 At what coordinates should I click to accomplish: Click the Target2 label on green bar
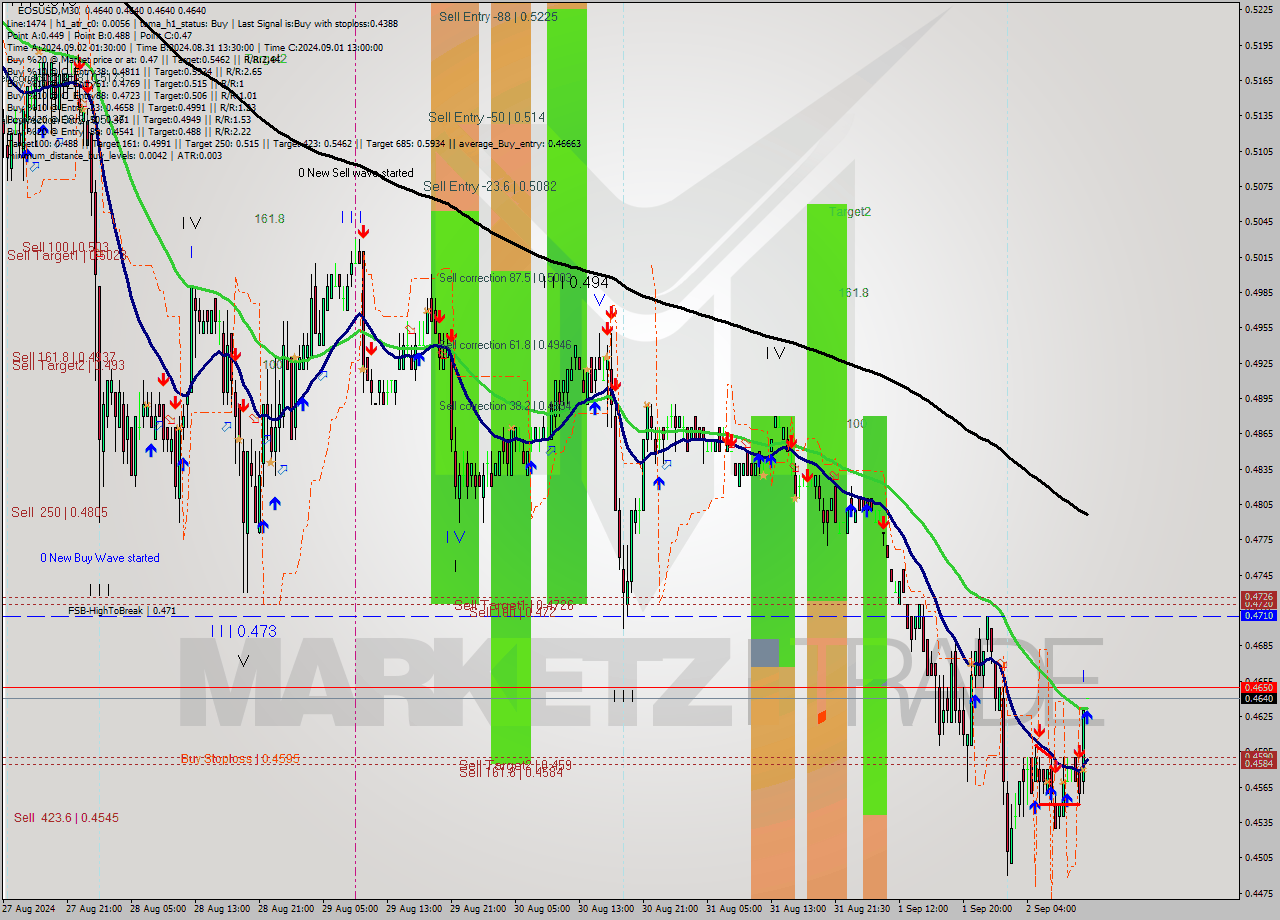[850, 212]
